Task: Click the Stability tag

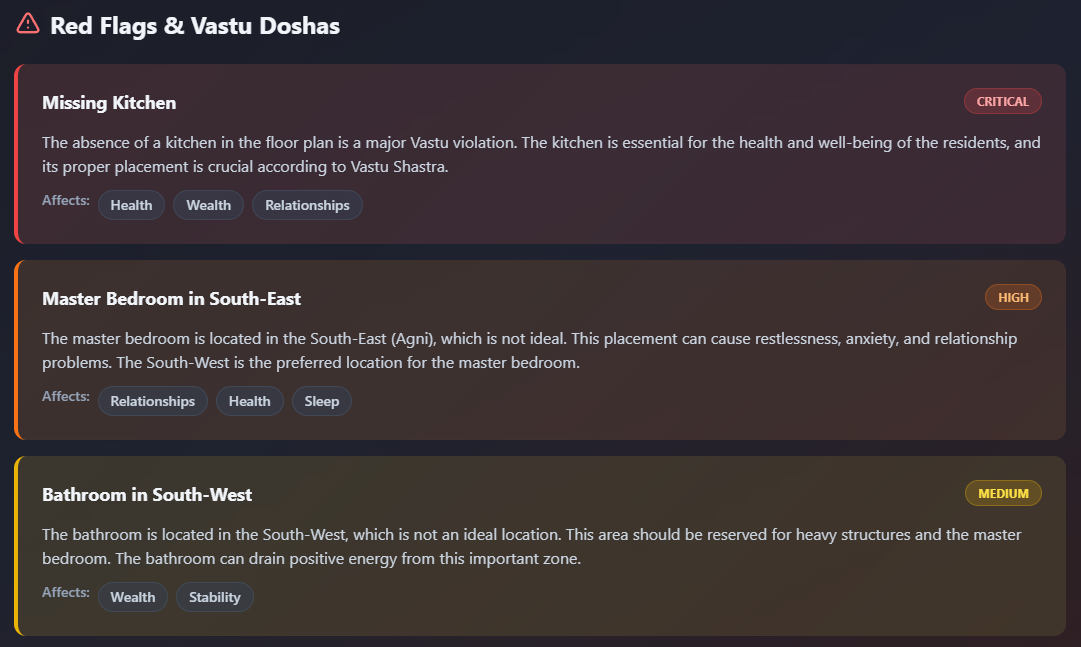Action: tap(215, 597)
